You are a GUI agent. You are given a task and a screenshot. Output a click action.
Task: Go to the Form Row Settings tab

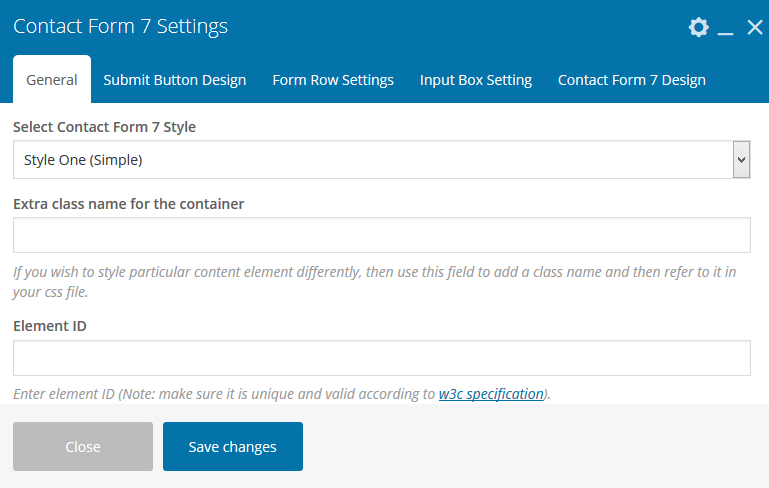(333, 80)
